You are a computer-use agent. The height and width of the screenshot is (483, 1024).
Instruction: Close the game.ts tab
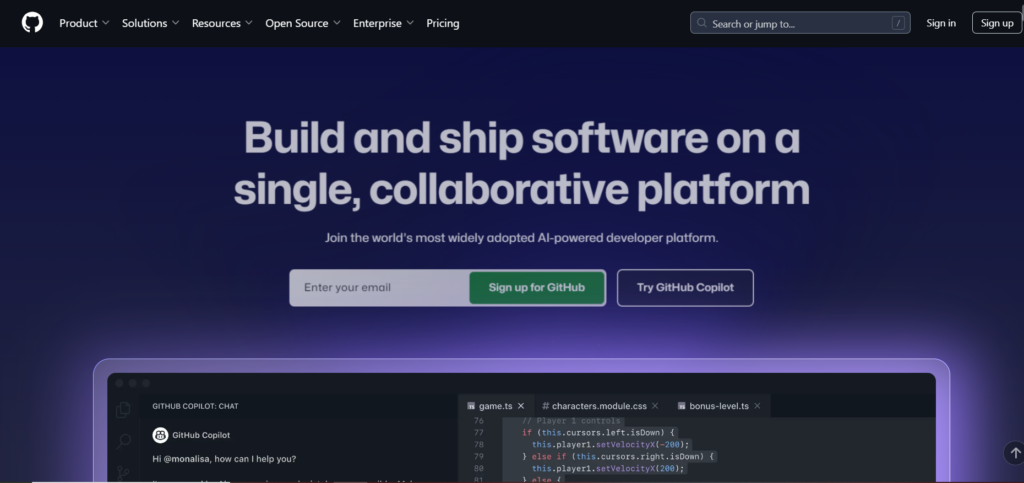(520, 406)
